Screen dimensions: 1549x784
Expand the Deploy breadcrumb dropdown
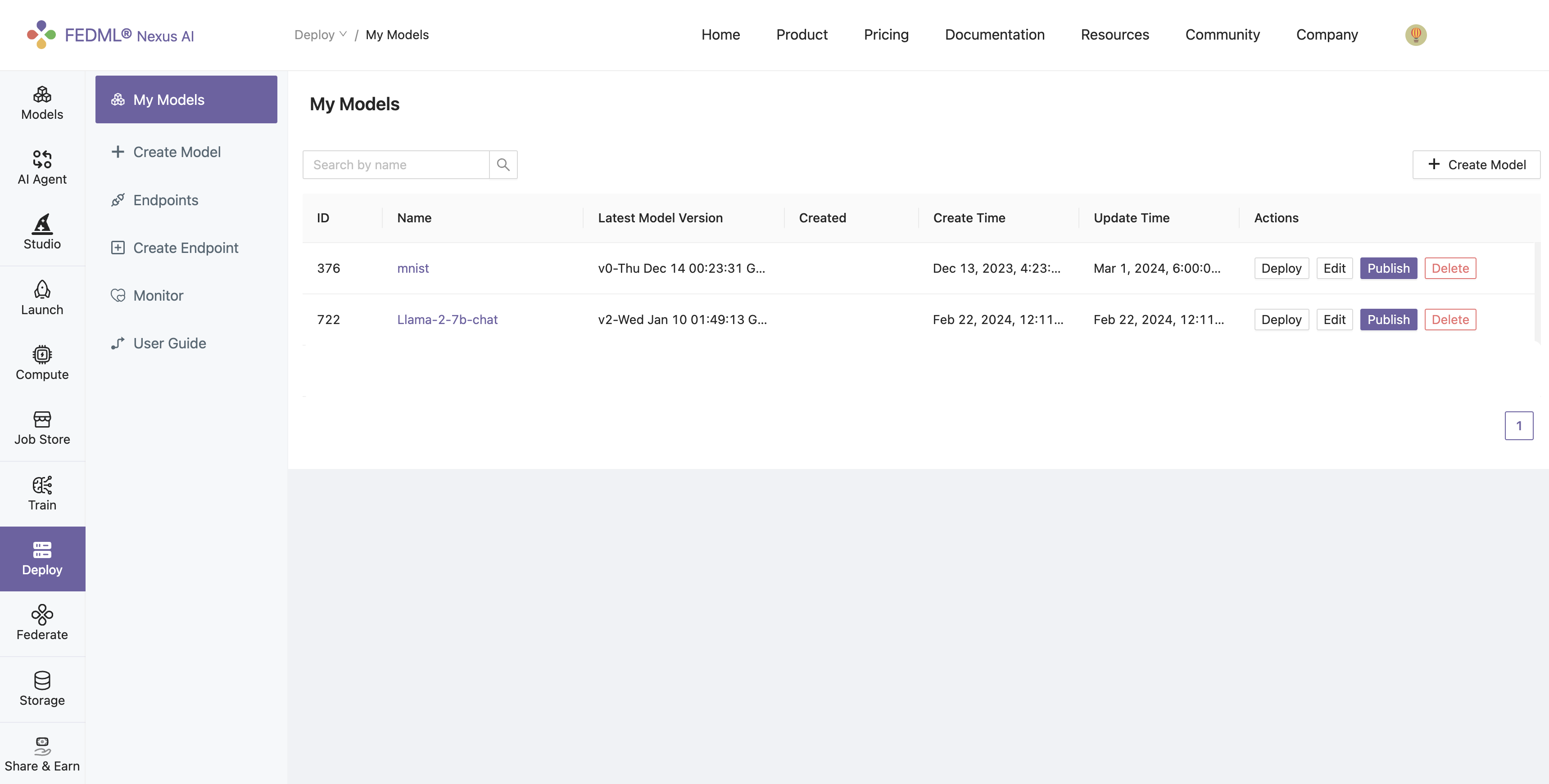pos(321,35)
